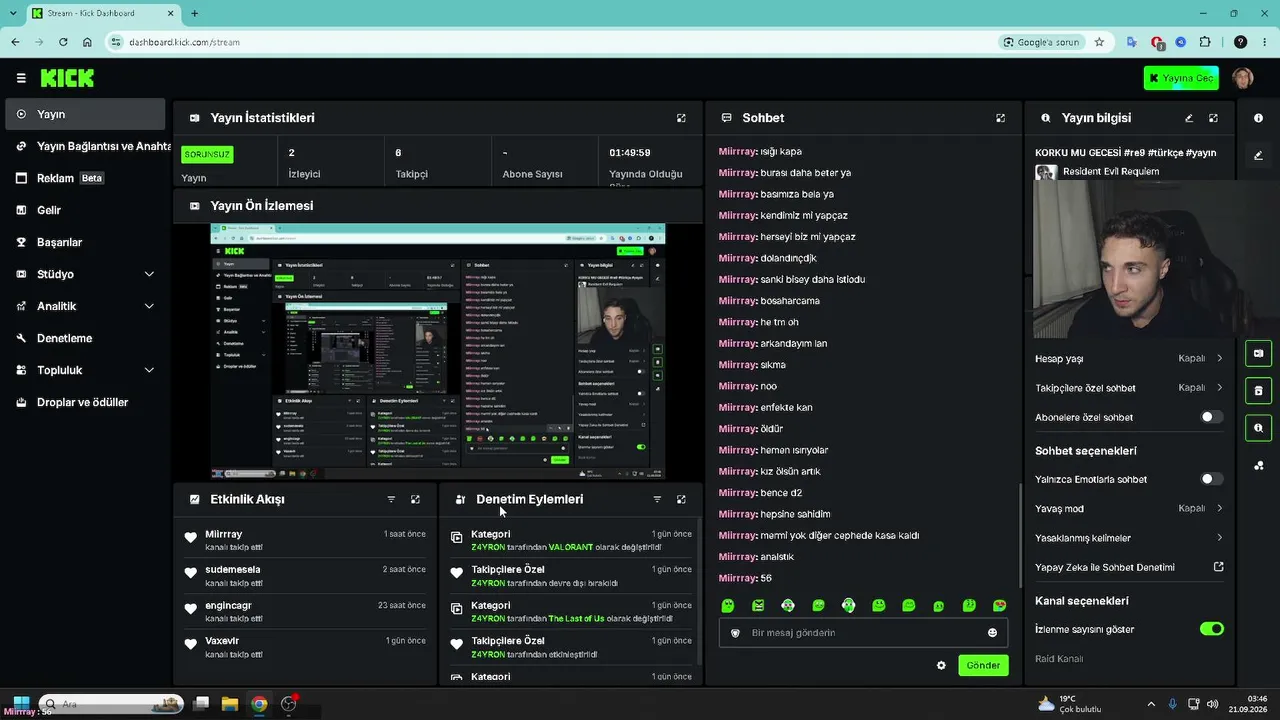Expand the Denetim Eylemleri panel to fullscreen
This screenshot has width=1280, height=720.
tap(681, 499)
